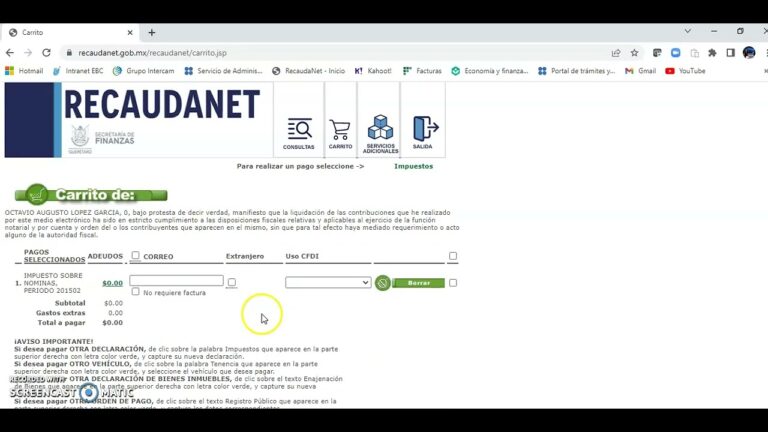Toggle the CORREO header checkbox
The width and height of the screenshot is (768, 432).
click(135, 255)
